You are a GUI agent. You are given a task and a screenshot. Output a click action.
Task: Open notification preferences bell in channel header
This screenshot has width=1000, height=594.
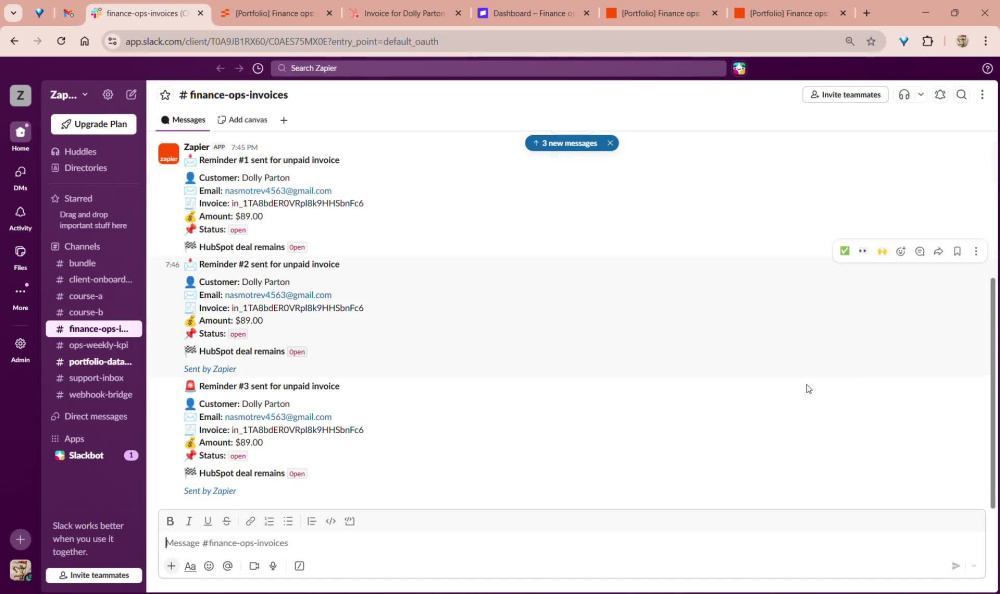tap(940, 94)
